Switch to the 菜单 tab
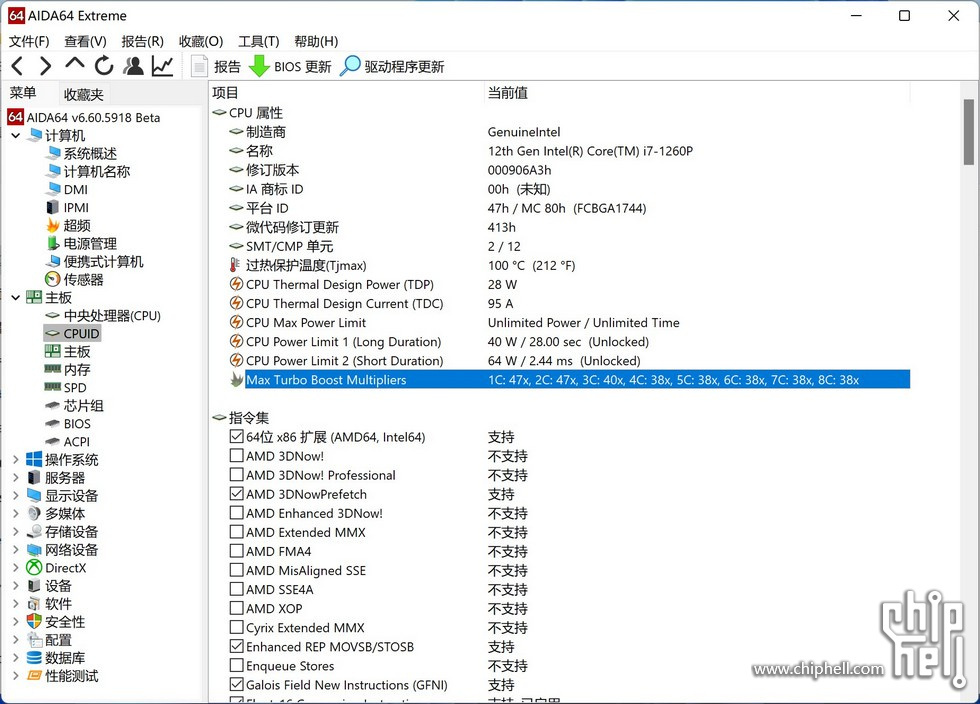This screenshot has width=980, height=704. tap(23, 93)
